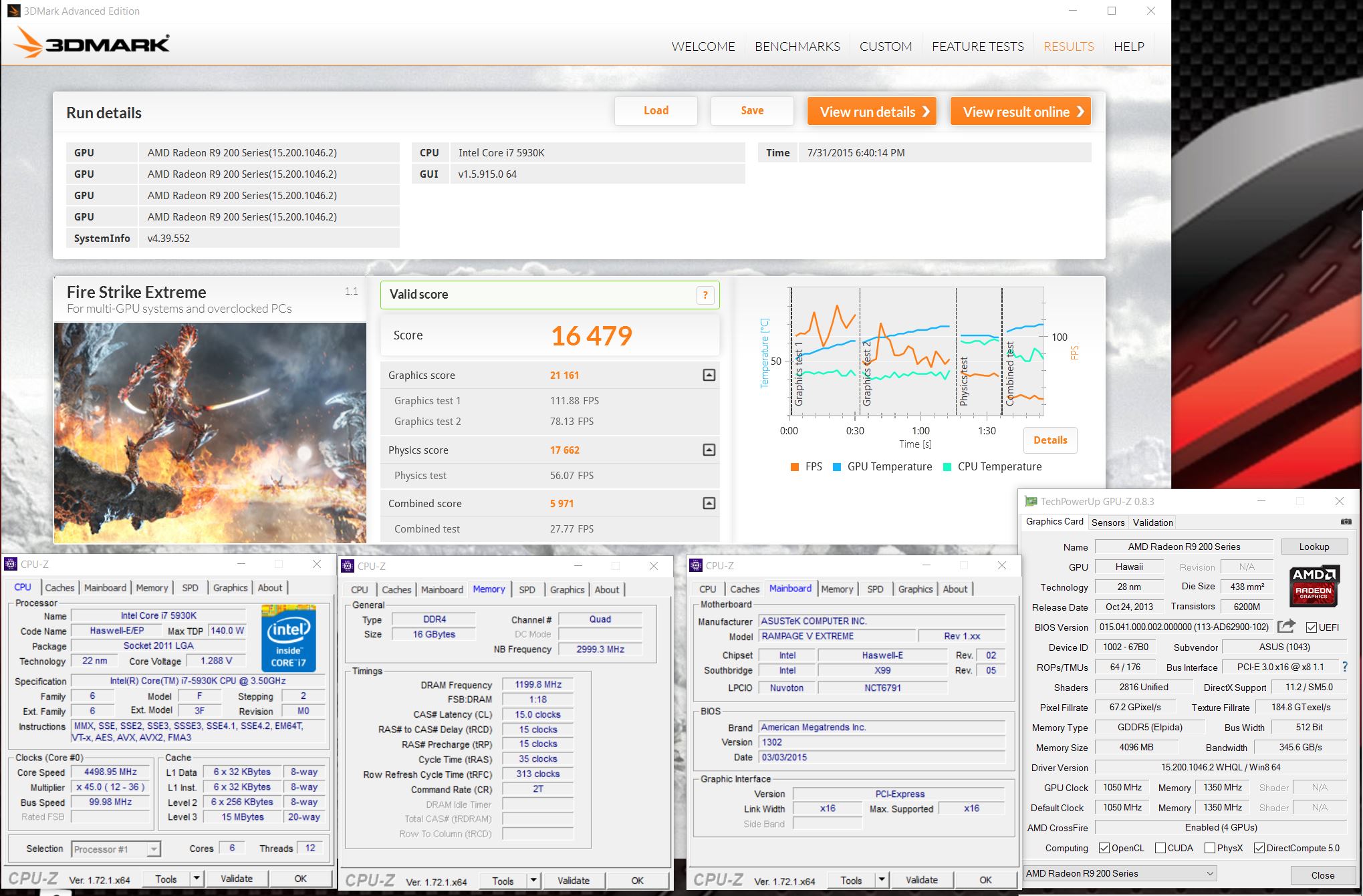This screenshot has height=896, width=1363.
Task: Open Tools dropdown arrow in CPU window
Action: coord(197,879)
